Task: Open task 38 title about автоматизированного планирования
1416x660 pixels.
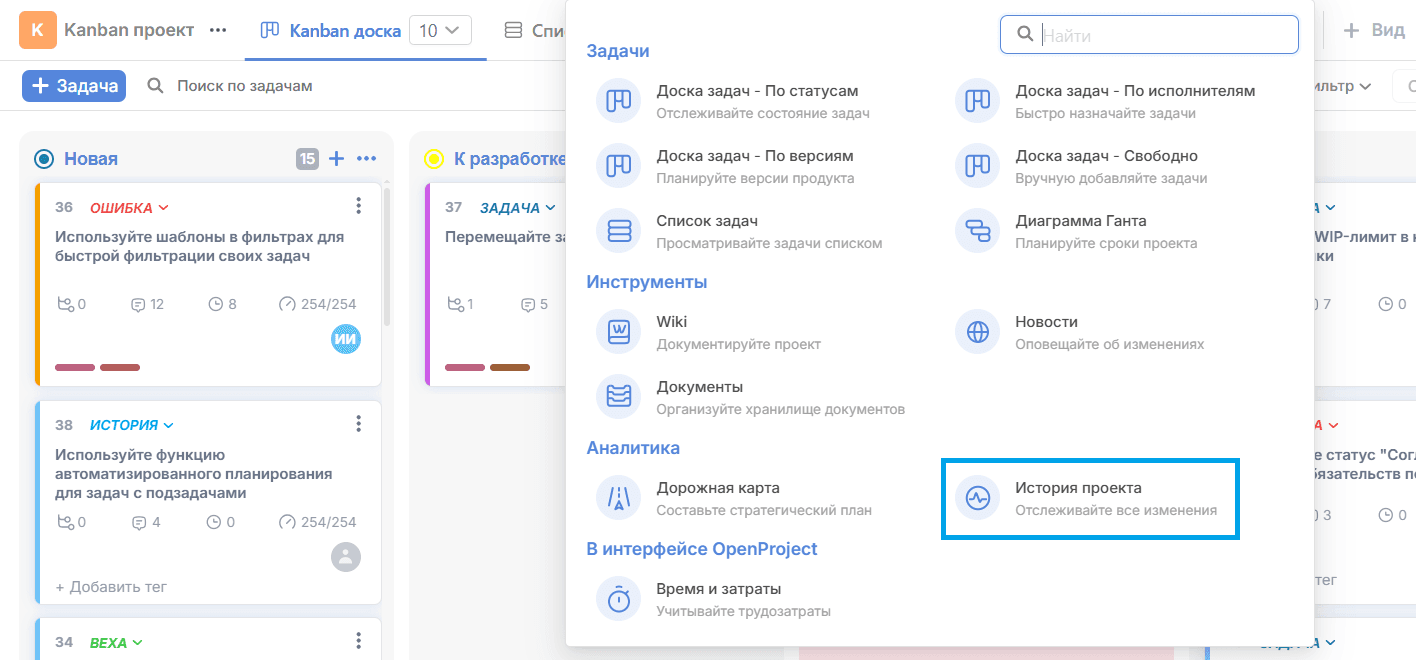Action: [194, 474]
